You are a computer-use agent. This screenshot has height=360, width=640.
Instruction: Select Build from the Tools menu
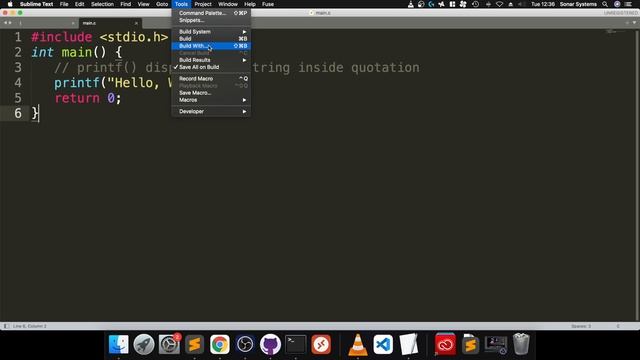[x=211, y=39]
